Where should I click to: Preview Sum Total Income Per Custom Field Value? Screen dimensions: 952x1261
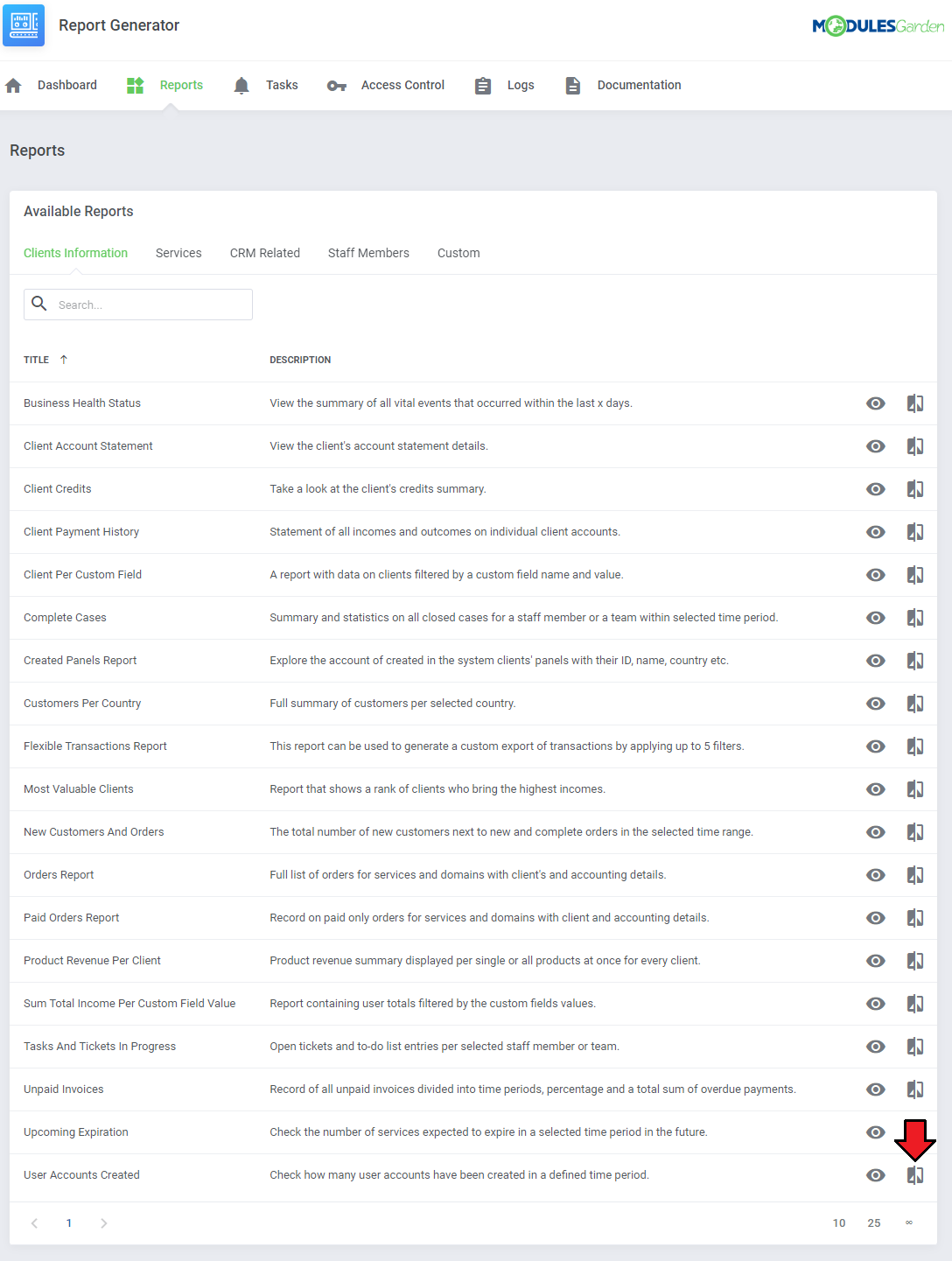point(876,1004)
